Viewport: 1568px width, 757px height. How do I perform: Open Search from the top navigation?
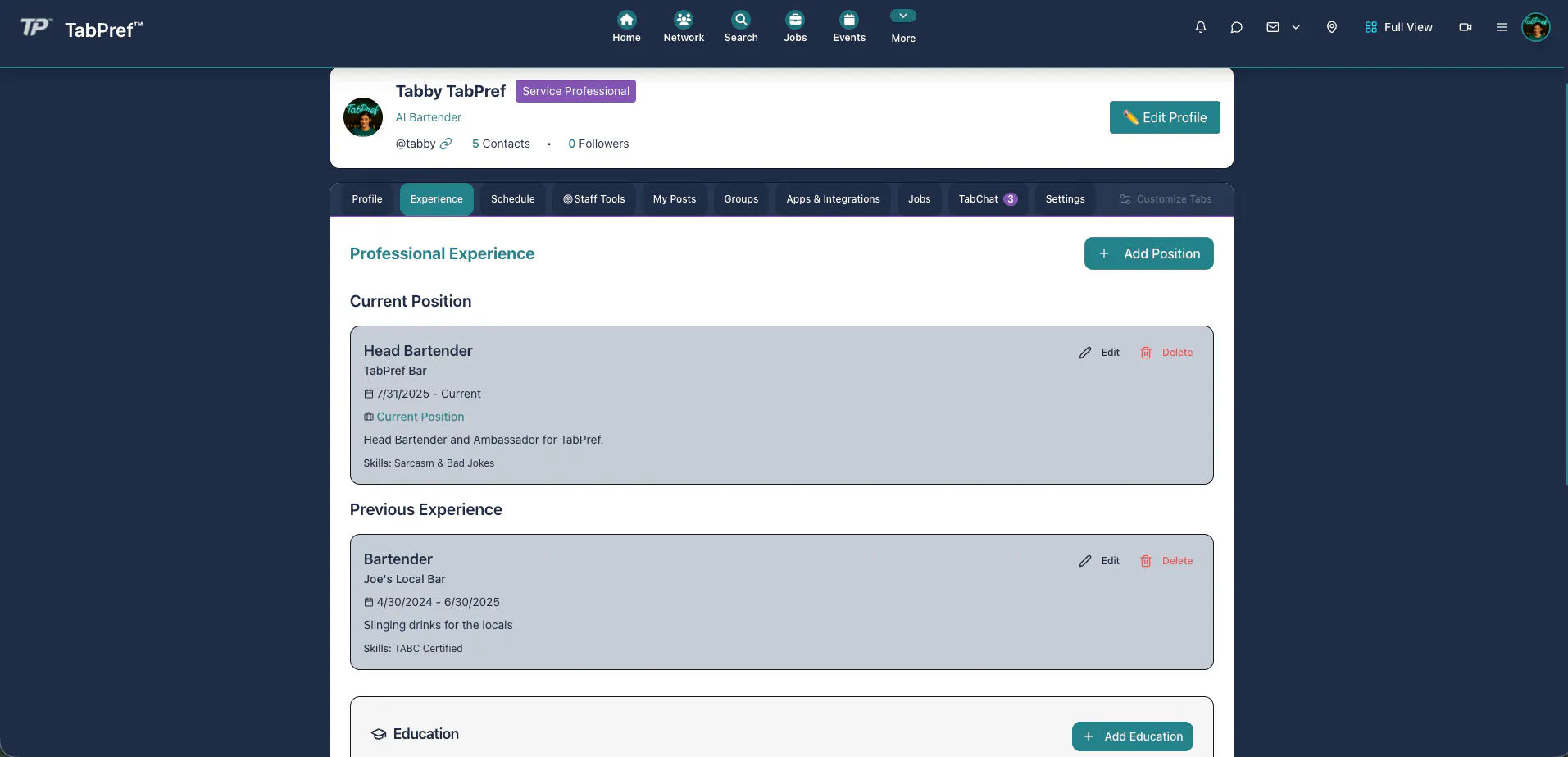click(x=741, y=27)
